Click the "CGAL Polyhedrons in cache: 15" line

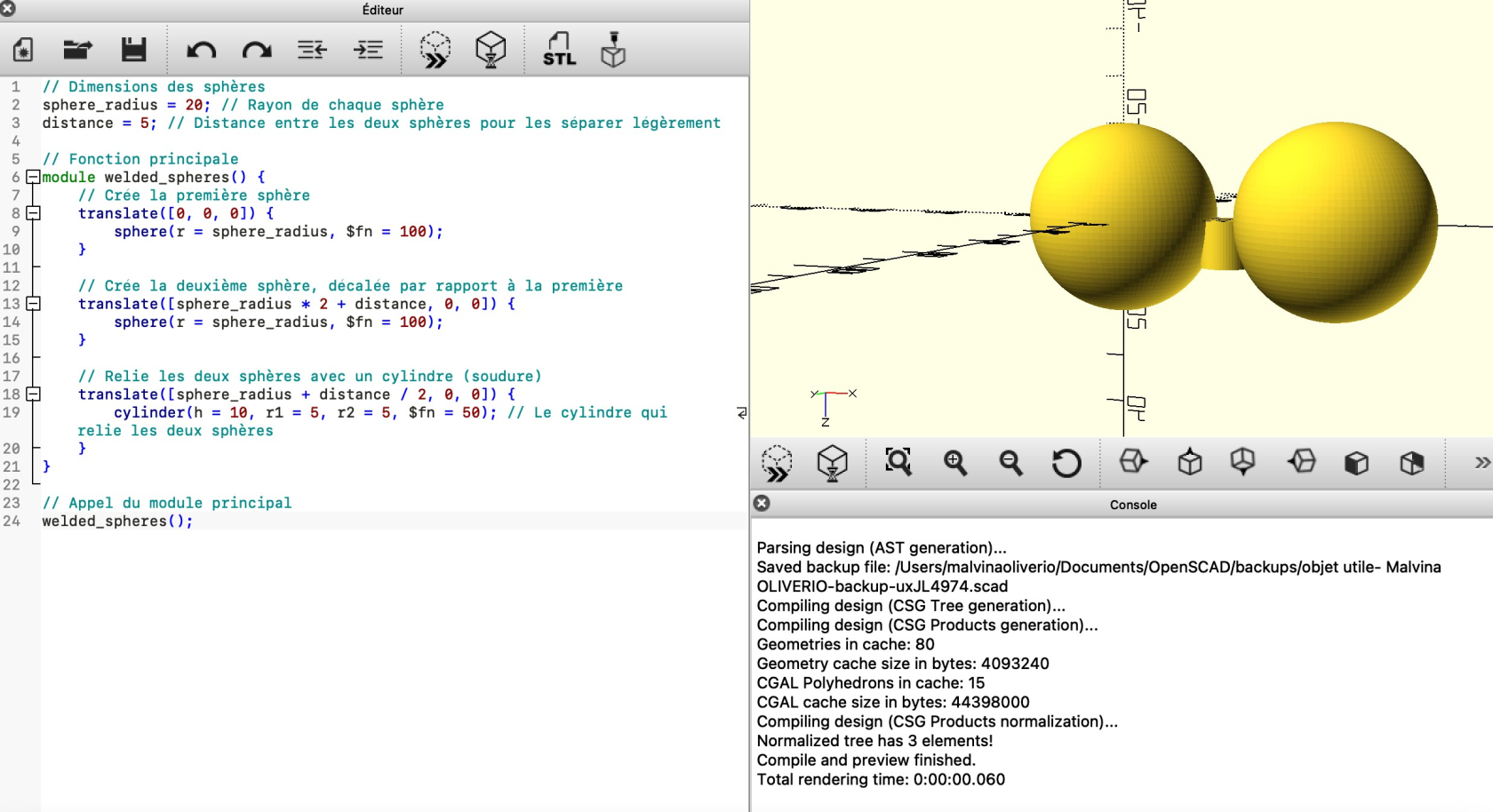pos(871,683)
